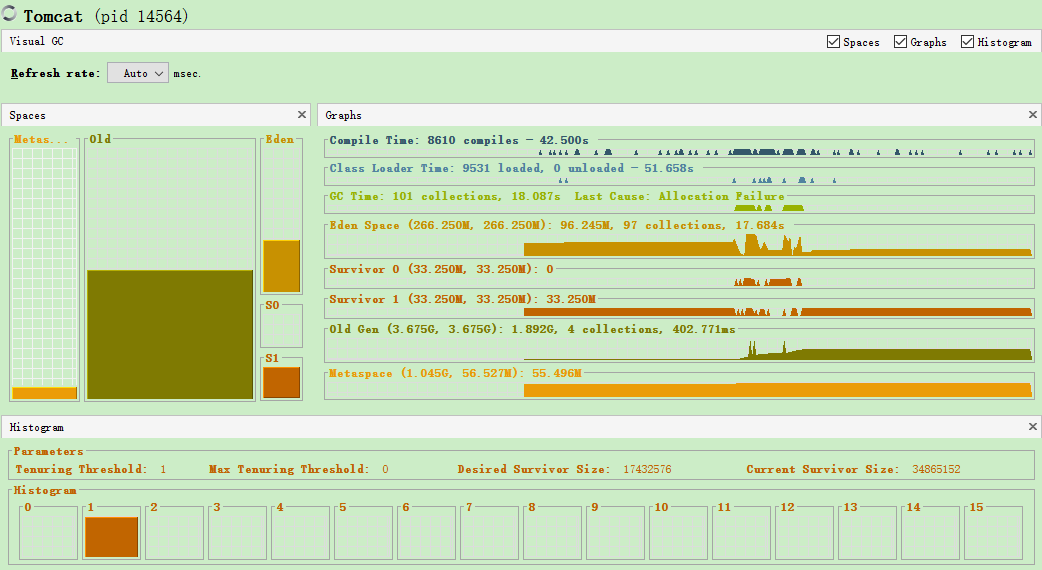
Task: Click the Survivor 1 graph label
Action: point(463,299)
